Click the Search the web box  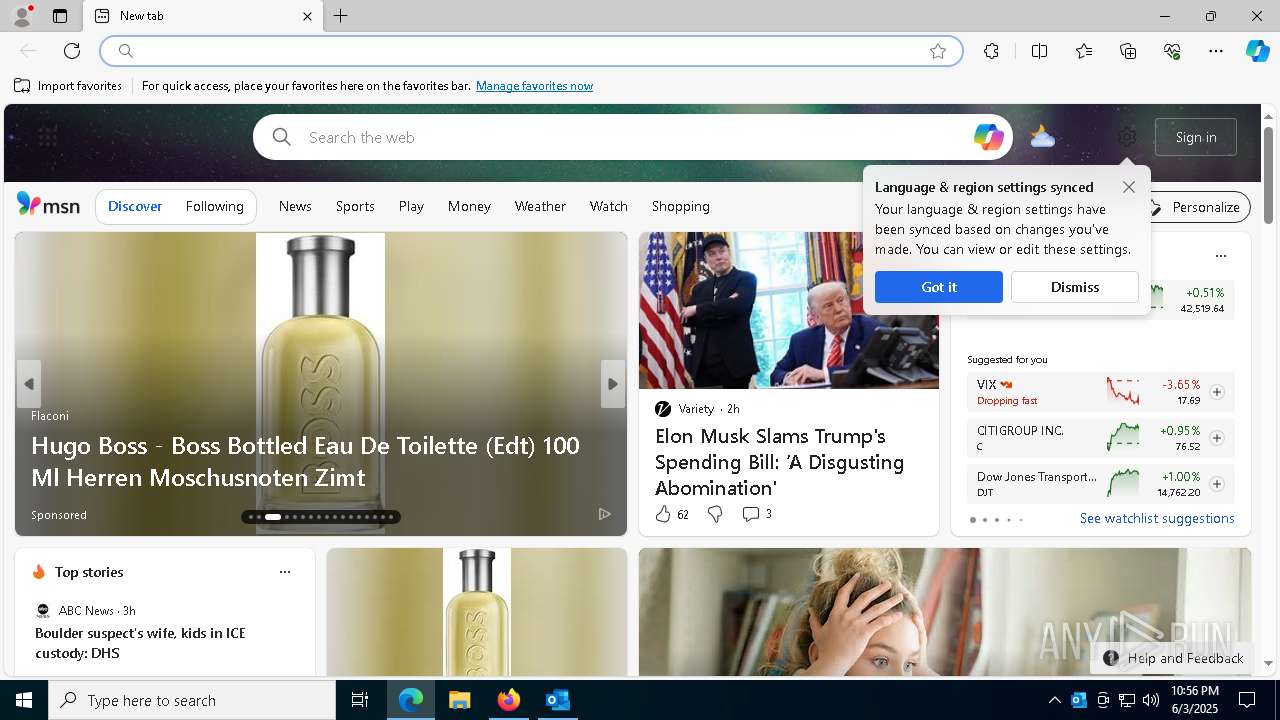pos(630,137)
